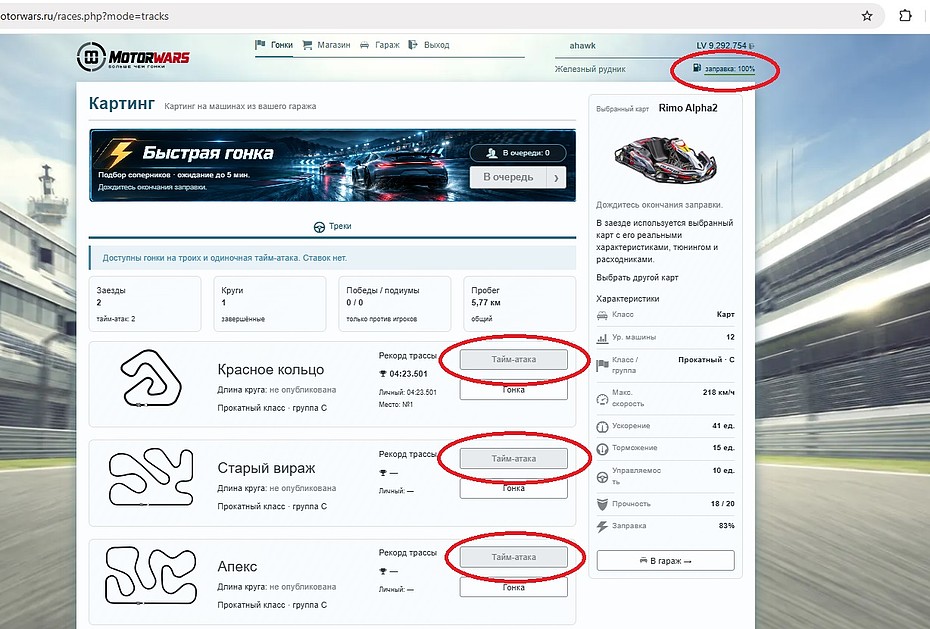The image size is (930, 629).
Task: Click the steering wheel icon beside Управляемость
Action: point(602,477)
